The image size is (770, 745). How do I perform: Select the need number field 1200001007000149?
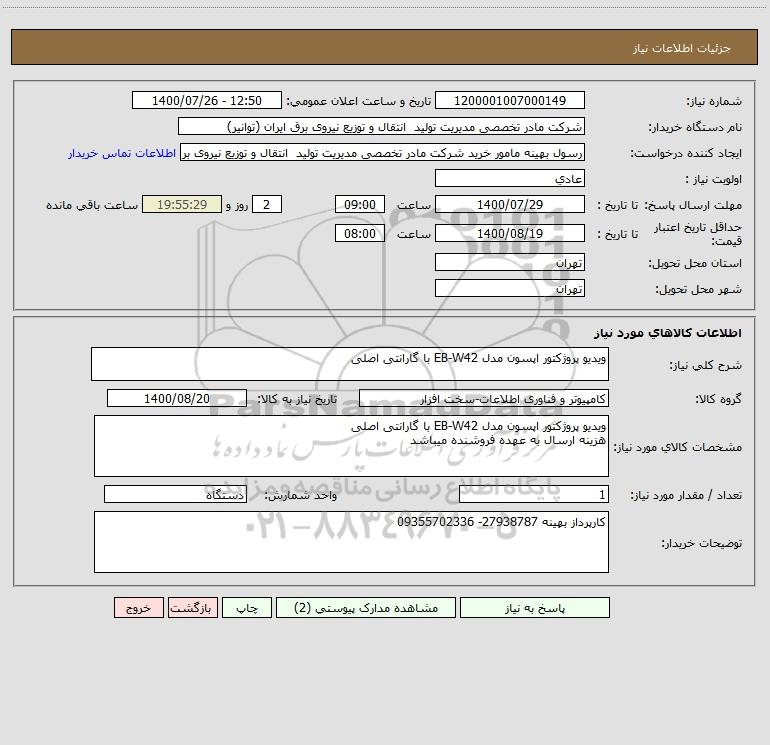(510, 100)
